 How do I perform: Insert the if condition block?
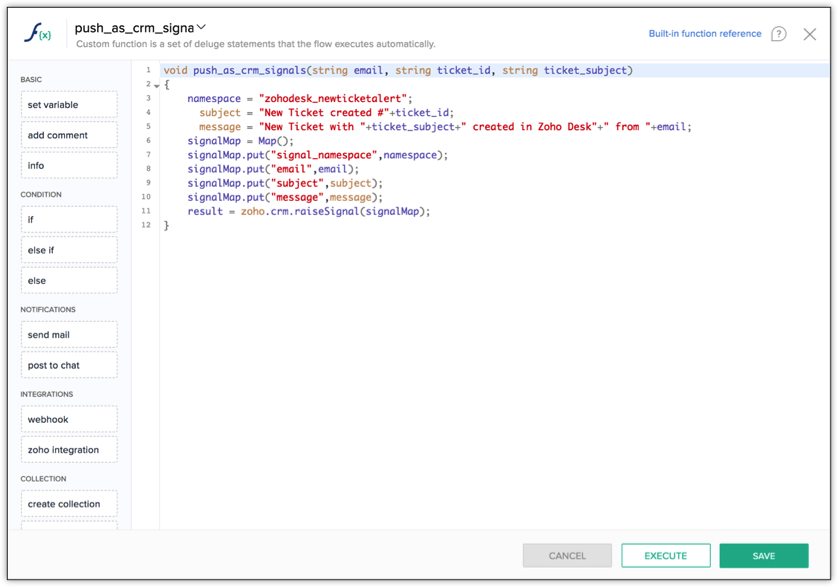[69, 220]
